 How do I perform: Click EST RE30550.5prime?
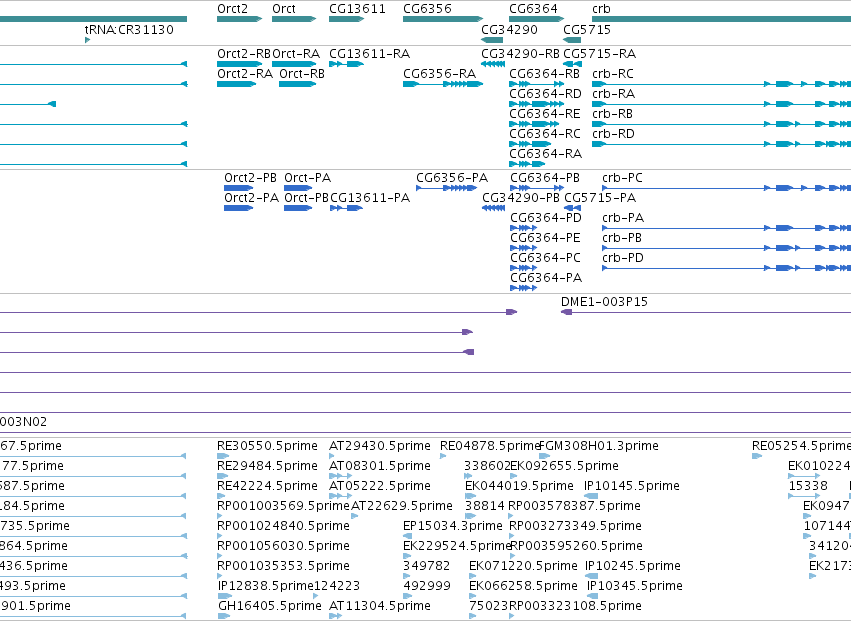click(267, 446)
